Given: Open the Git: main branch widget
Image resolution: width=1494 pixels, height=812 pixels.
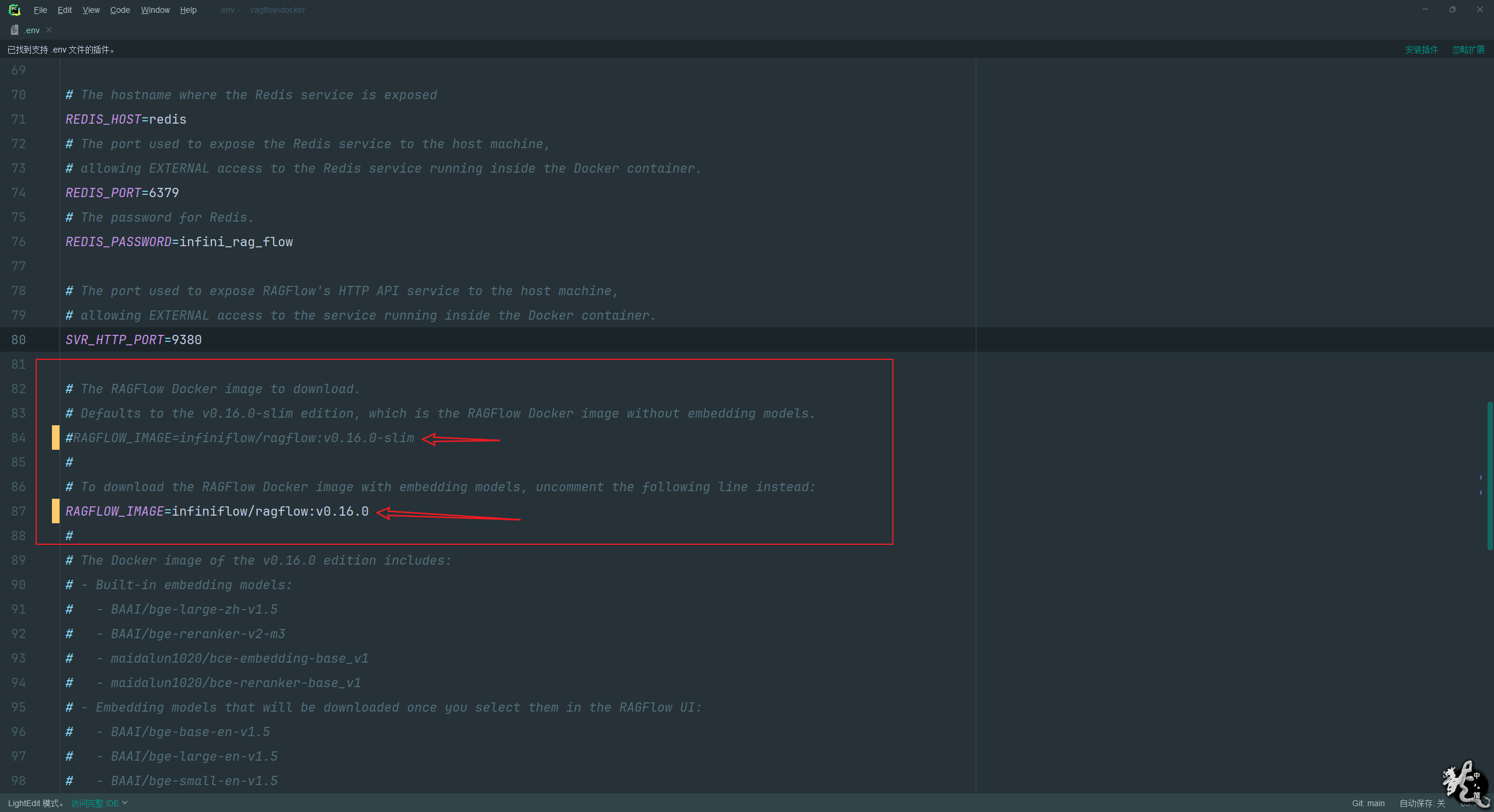Looking at the screenshot, I should click(x=1368, y=803).
